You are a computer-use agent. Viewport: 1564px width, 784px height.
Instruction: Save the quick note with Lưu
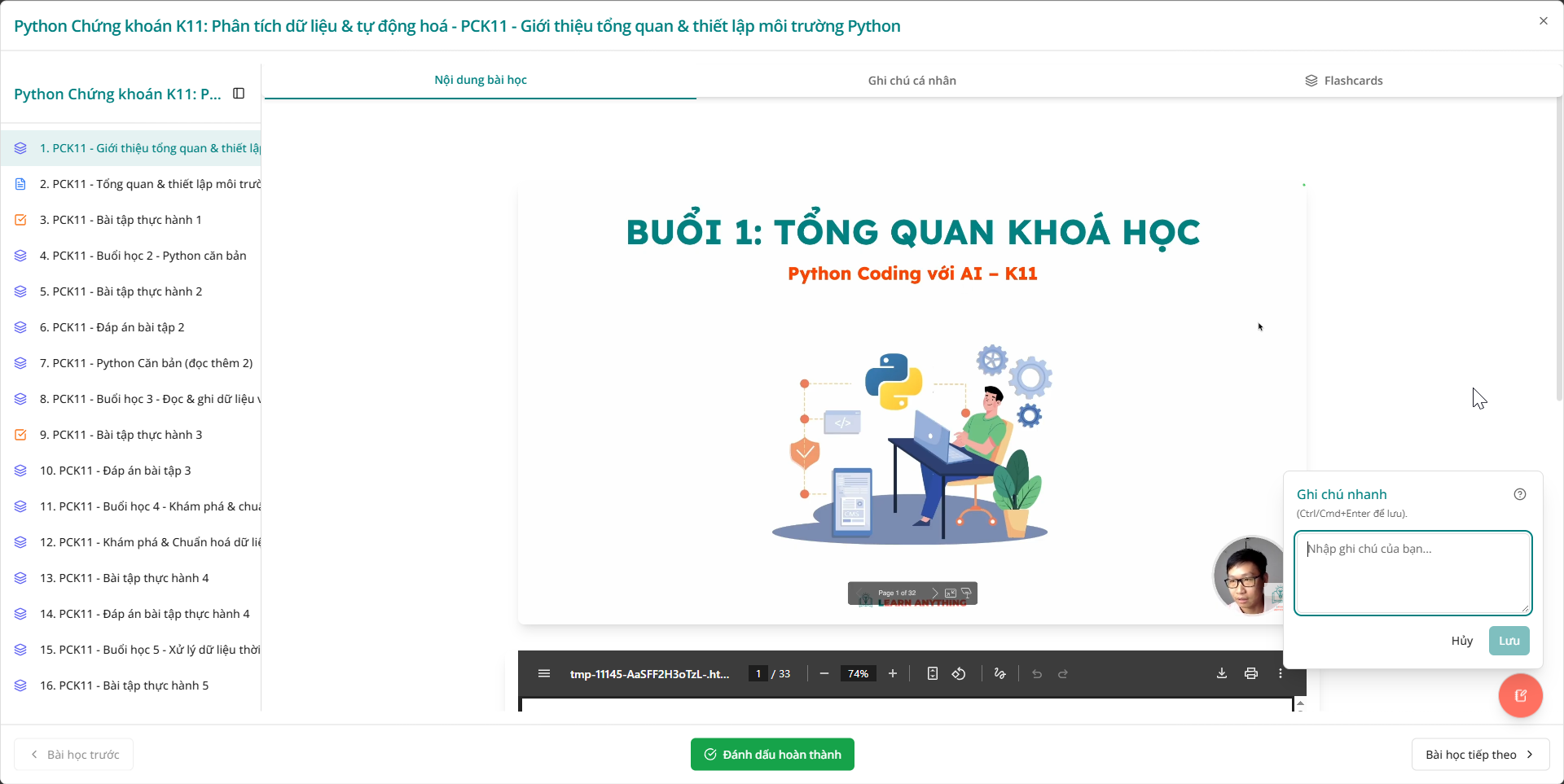coord(1509,641)
